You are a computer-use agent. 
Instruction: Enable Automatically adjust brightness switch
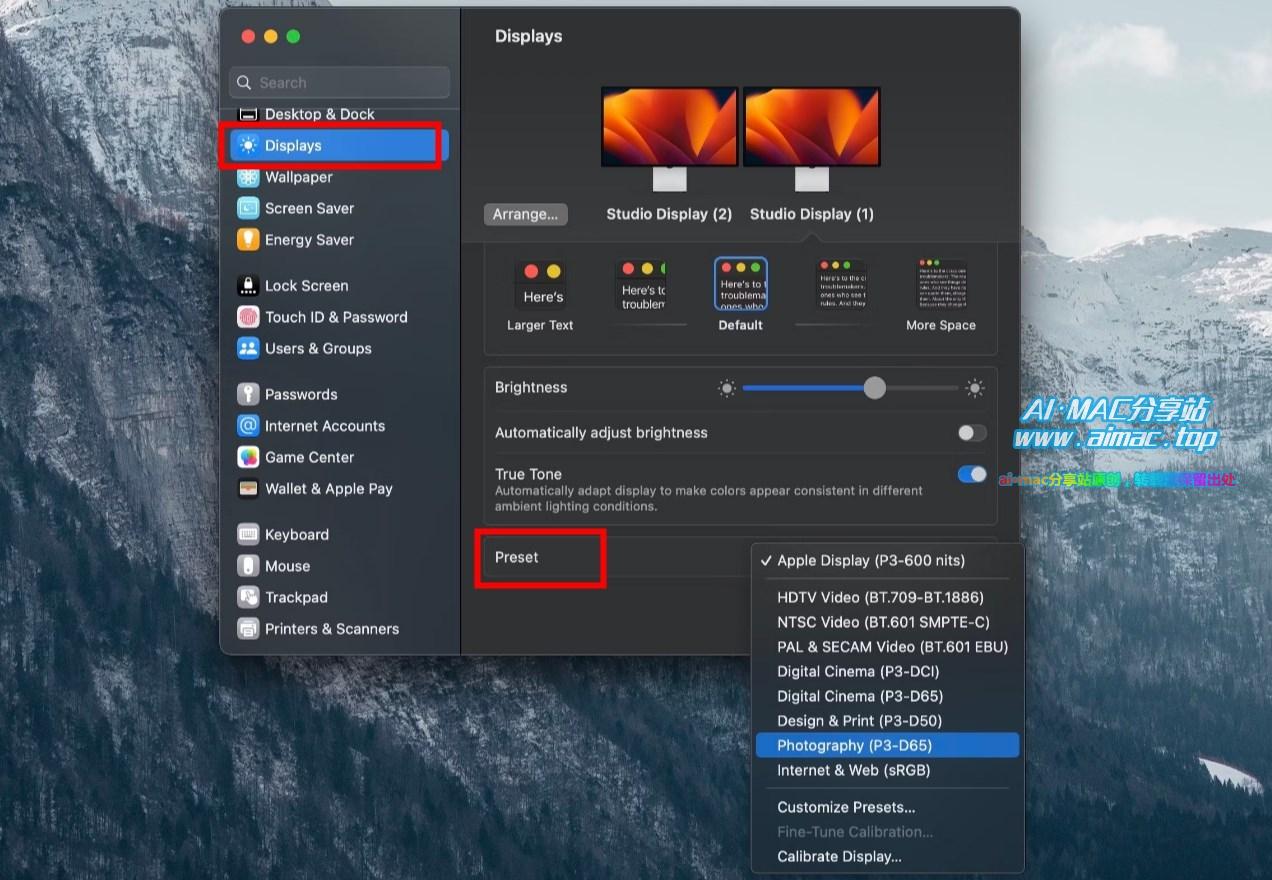[x=972, y=433]
